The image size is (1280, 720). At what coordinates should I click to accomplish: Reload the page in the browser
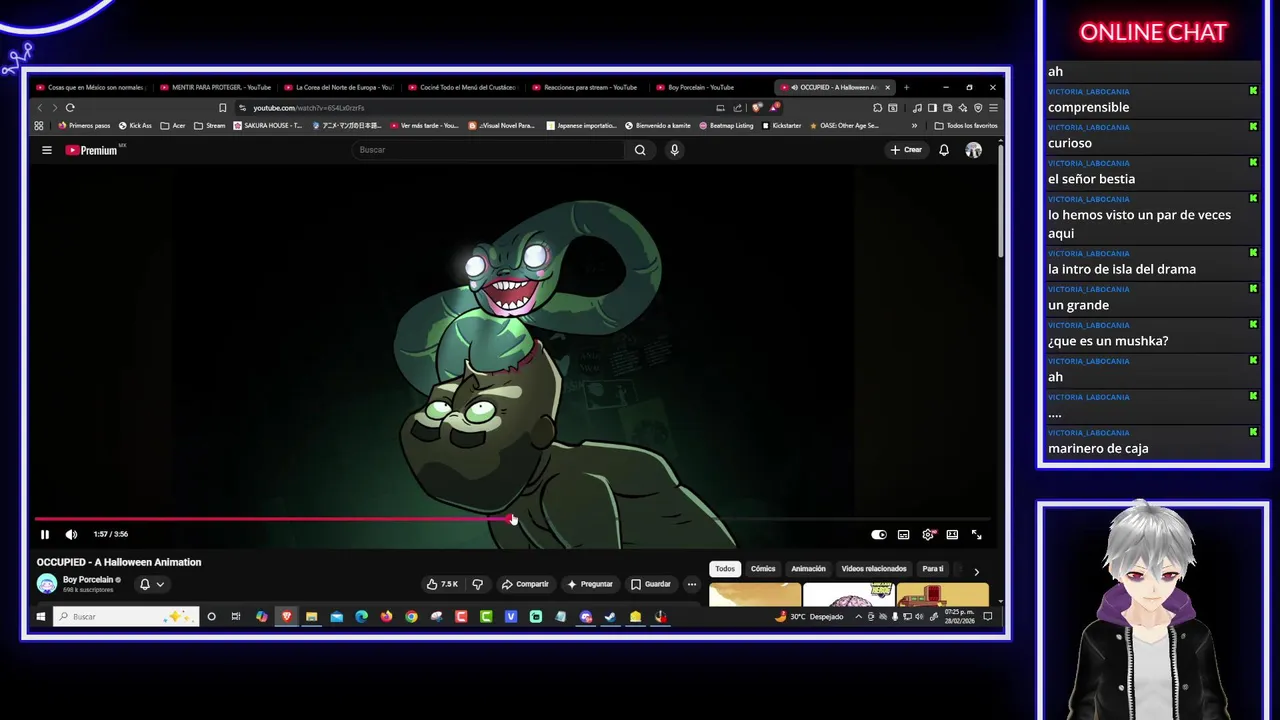[x=70, y=107]
